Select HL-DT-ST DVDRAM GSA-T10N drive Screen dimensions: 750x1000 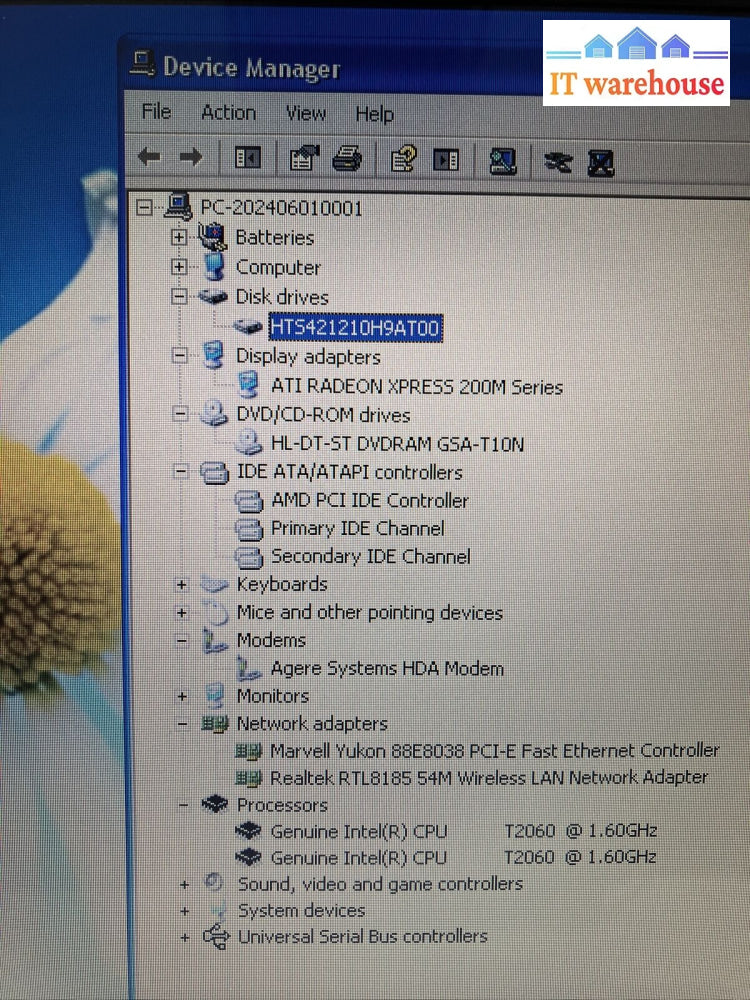pyautogui.click(x=397, y=443)
